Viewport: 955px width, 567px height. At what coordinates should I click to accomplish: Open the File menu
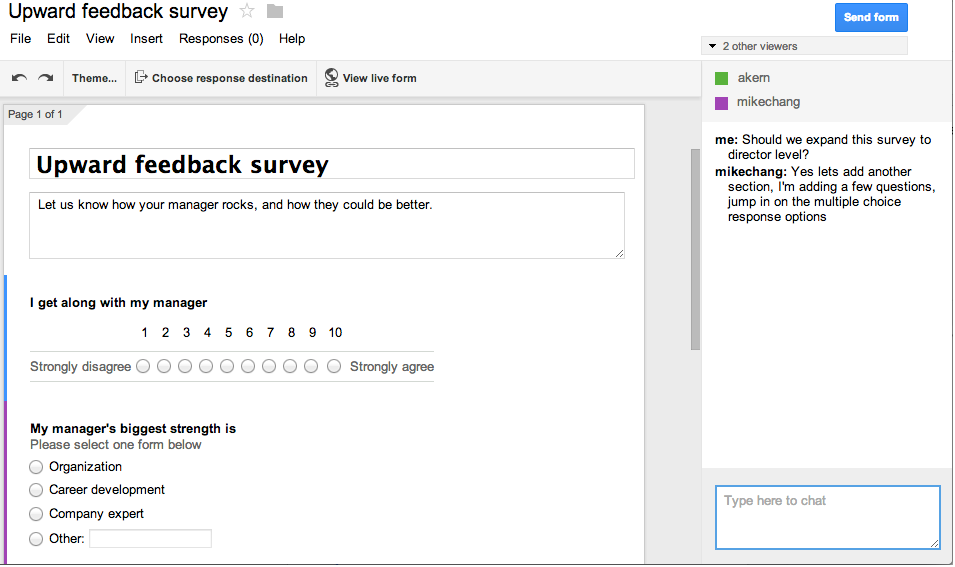20,39
